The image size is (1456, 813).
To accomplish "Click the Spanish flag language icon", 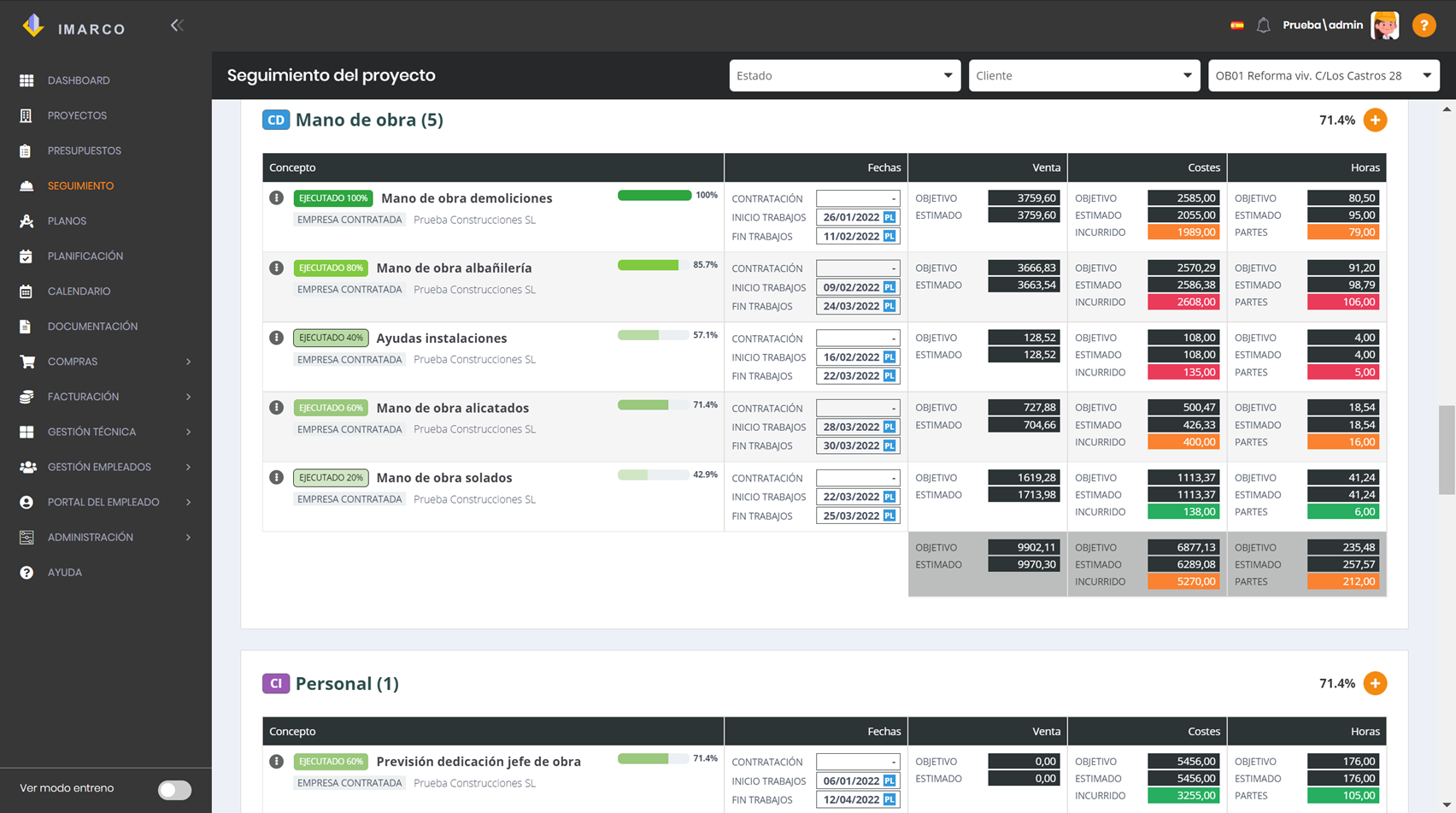I will coord(1236,26).
